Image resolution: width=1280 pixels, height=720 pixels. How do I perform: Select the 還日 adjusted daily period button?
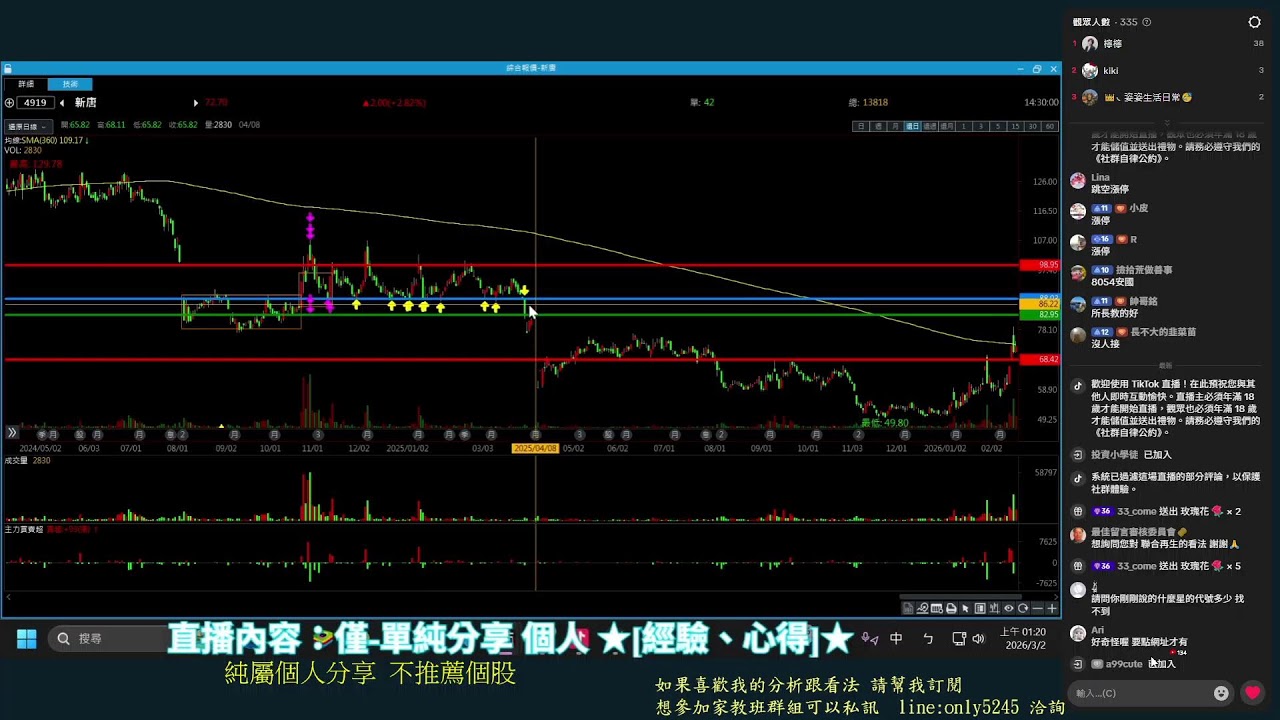(913, 127)
